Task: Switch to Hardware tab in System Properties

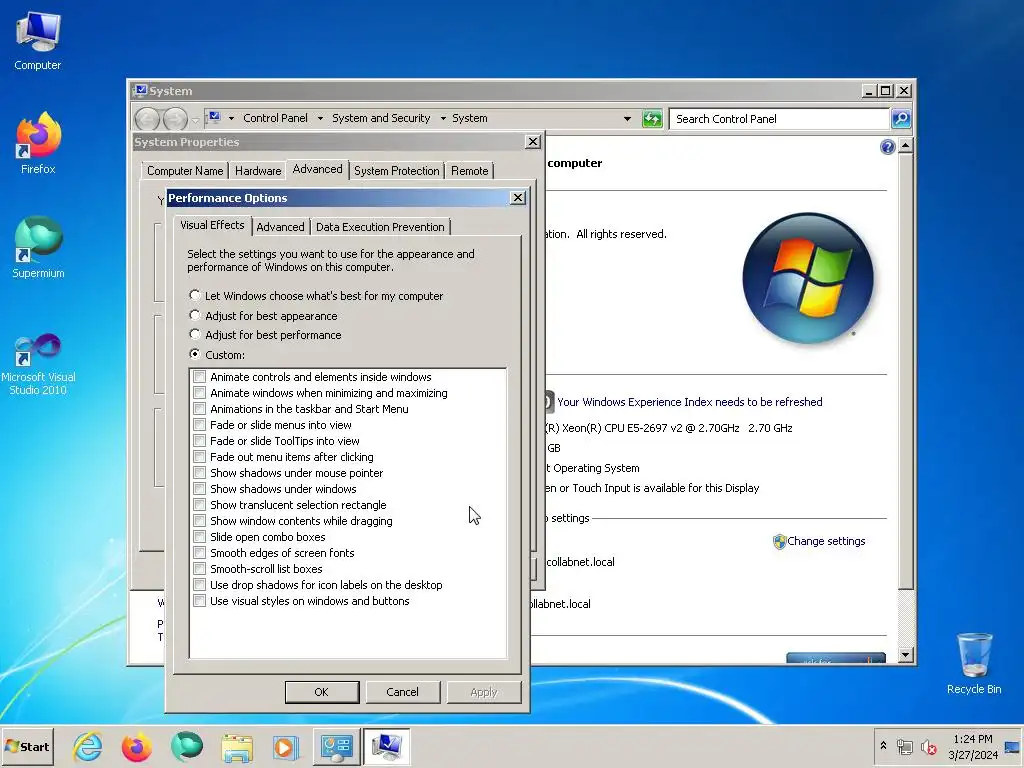Action: point(258,170)
